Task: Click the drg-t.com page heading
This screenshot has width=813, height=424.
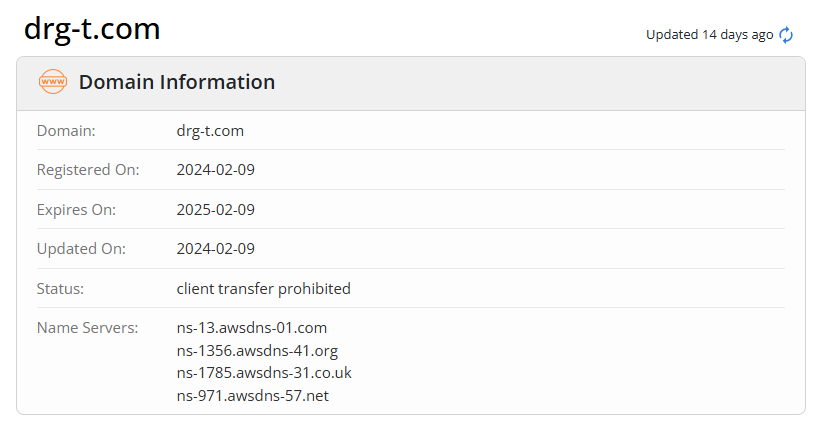Action: click(92, 29)
